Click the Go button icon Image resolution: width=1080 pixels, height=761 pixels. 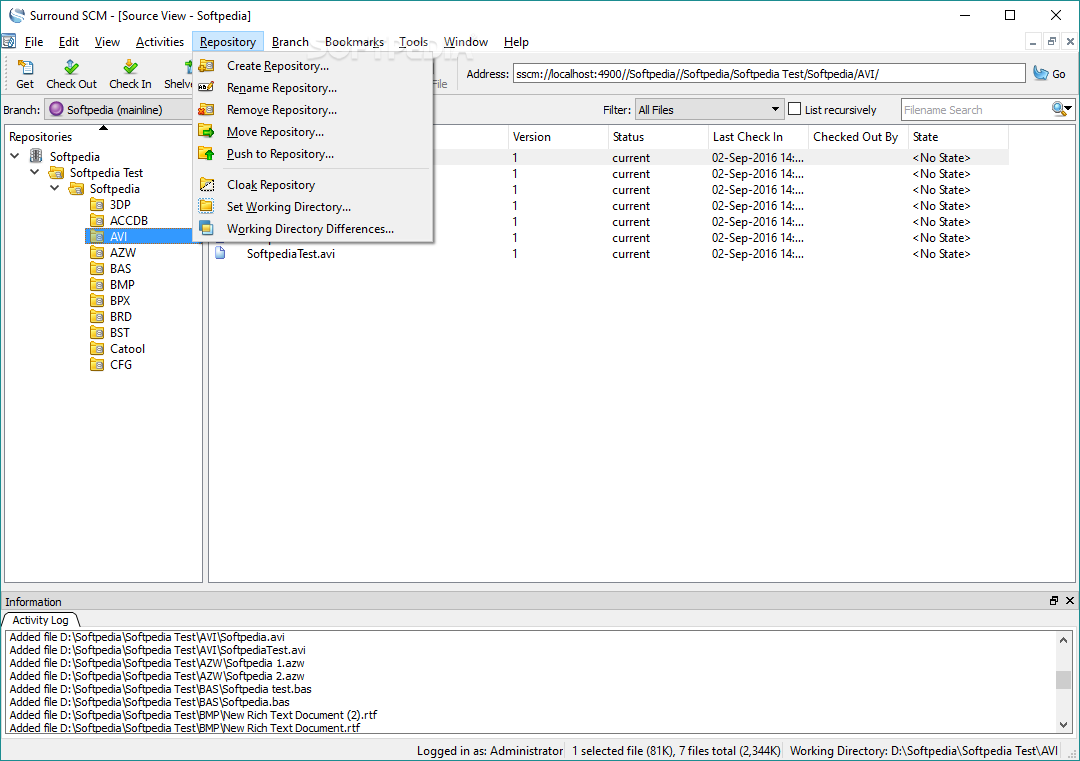tap(1040, 73)
